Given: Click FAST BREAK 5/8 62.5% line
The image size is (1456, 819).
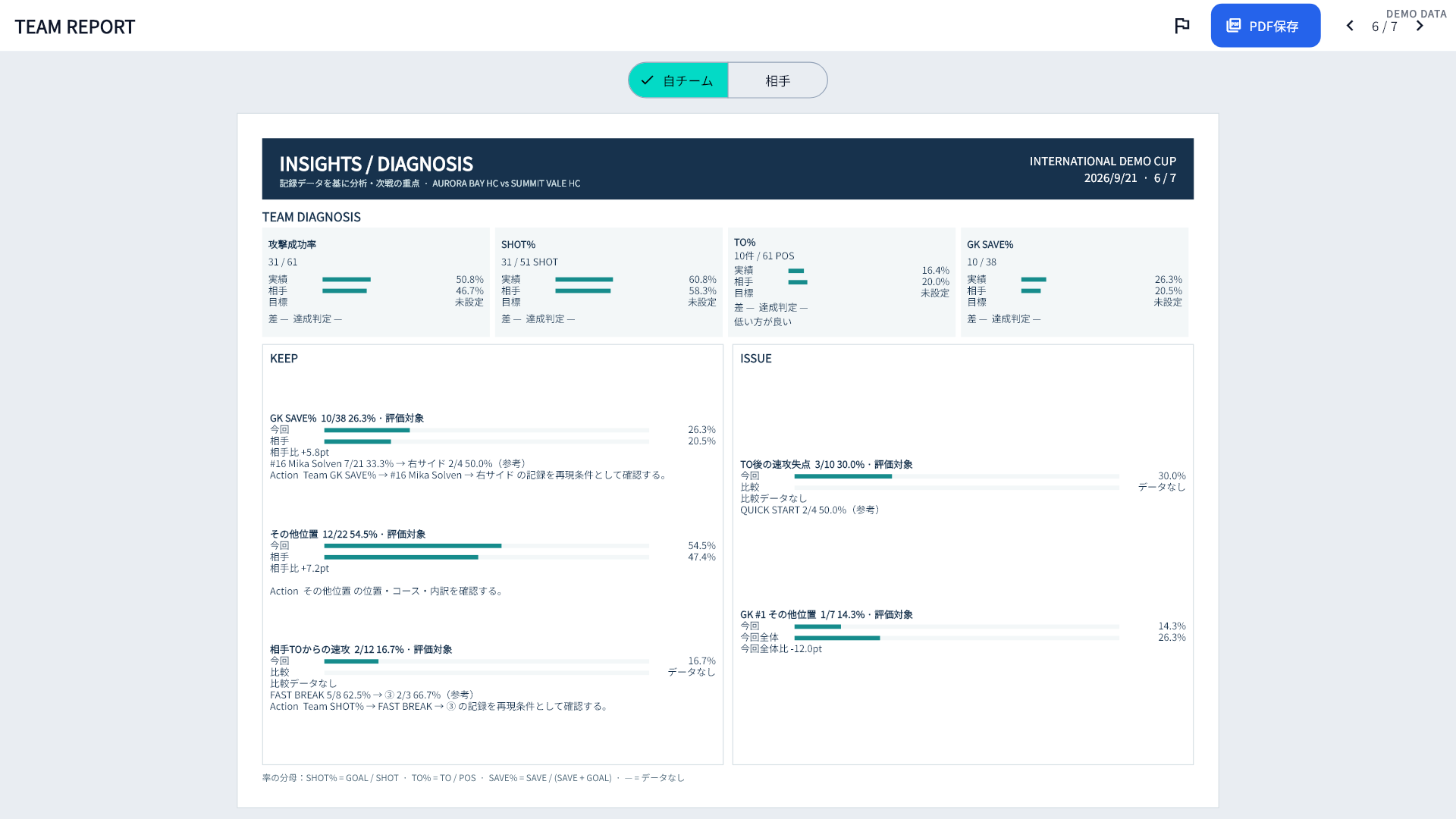Looking at the screenshot, I should click(x=372, y=695).
